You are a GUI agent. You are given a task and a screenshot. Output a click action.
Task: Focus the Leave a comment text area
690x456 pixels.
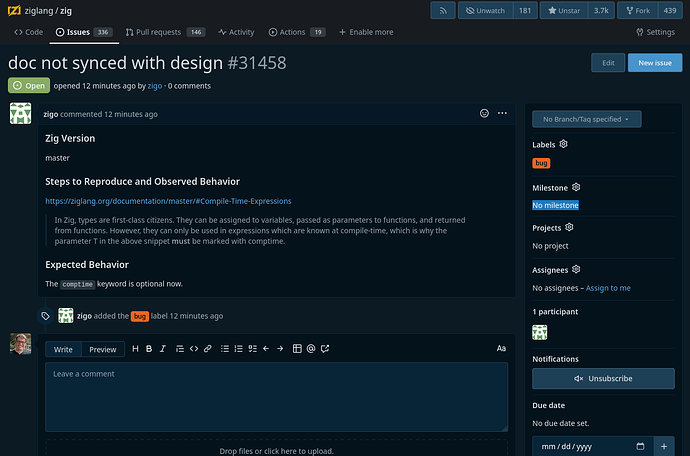[276, 397]
